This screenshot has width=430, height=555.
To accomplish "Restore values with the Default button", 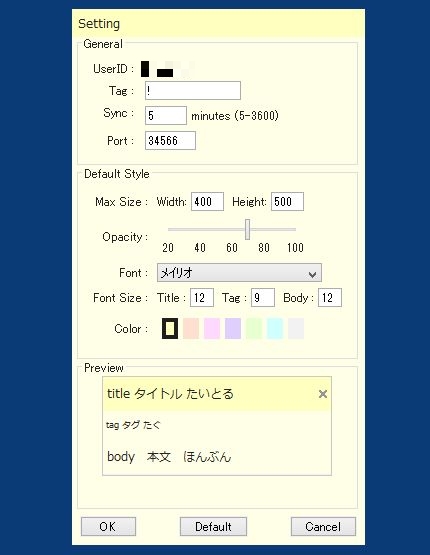I will tap(213, 527).
